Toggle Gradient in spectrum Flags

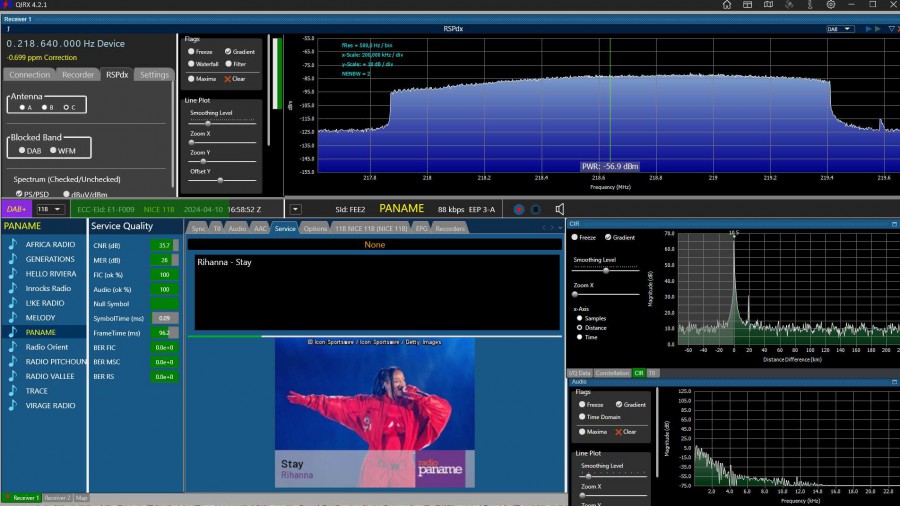[228, 52]
